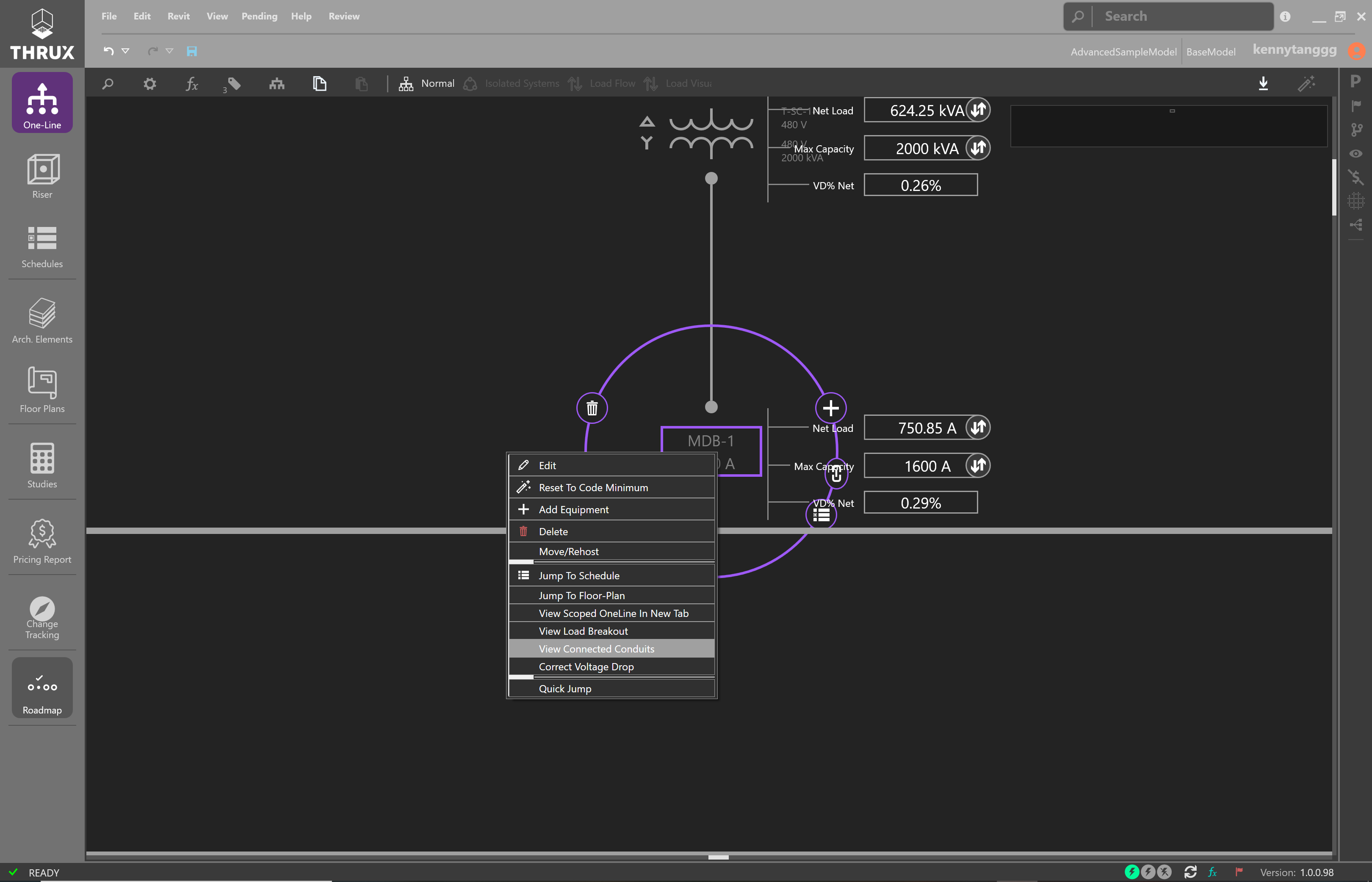Choose Reset To Code Minimum

point(611,487)
